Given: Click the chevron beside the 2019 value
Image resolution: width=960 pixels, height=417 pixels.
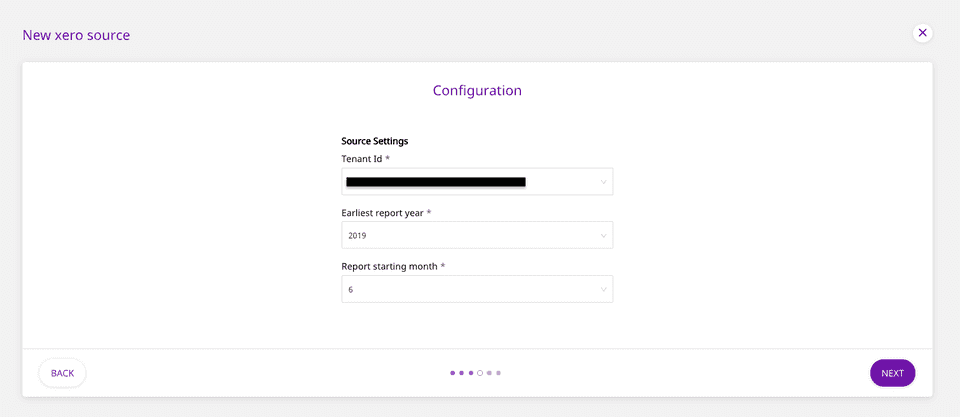Looking at the screenshot, I should tap(603, 236).
